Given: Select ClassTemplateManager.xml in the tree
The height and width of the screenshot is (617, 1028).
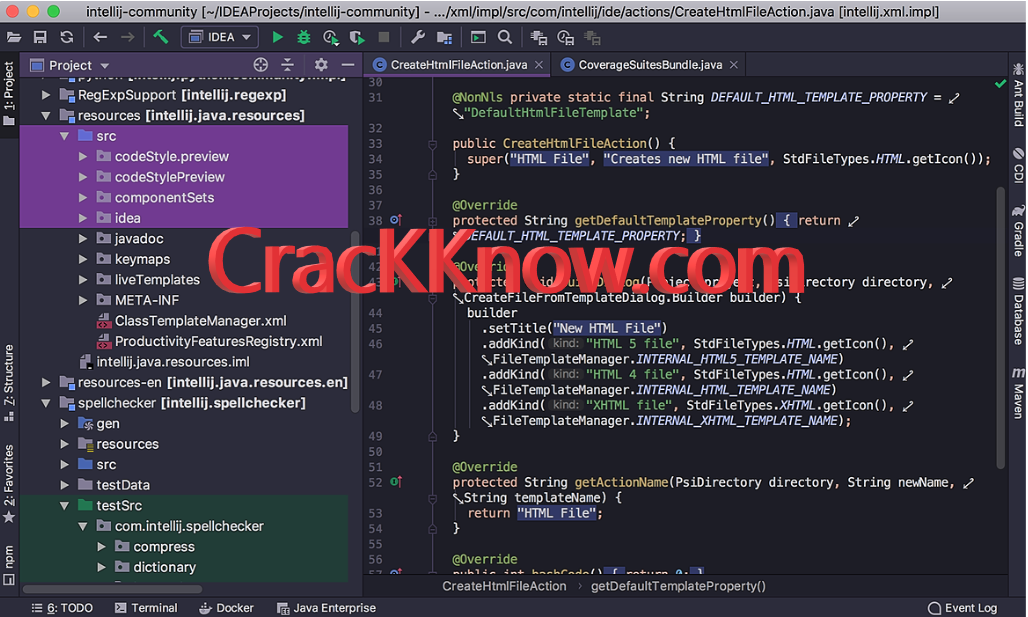Looking at the screenshot, I should (x=201, y=321).
